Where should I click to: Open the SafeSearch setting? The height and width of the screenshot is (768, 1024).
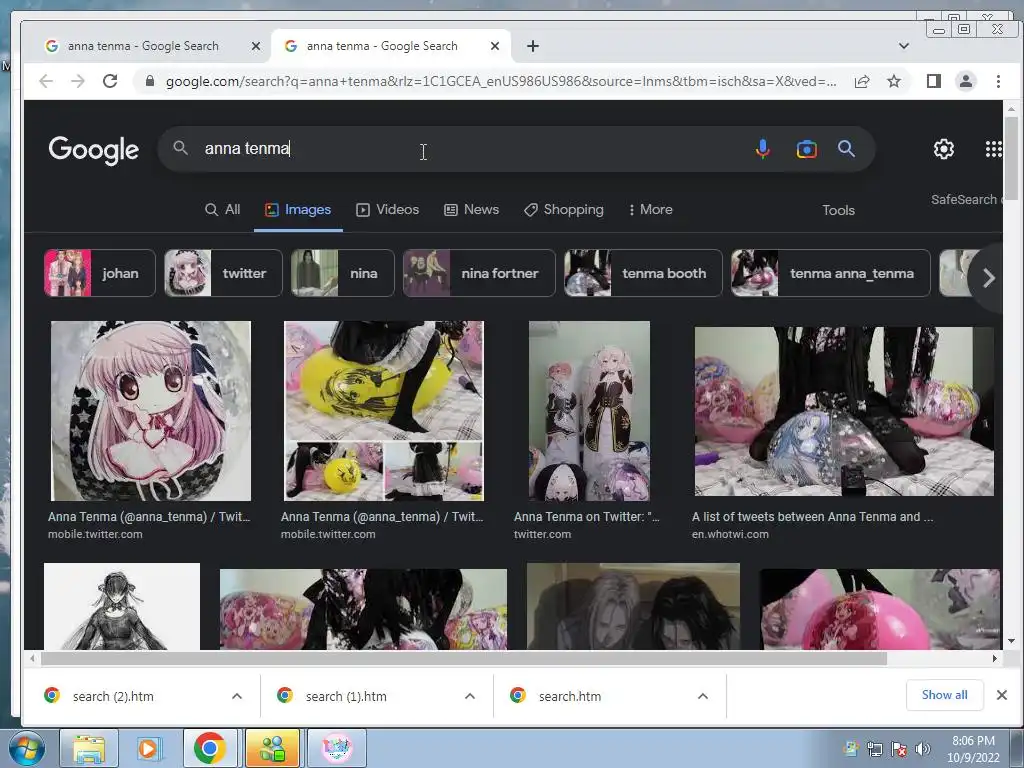967,200
